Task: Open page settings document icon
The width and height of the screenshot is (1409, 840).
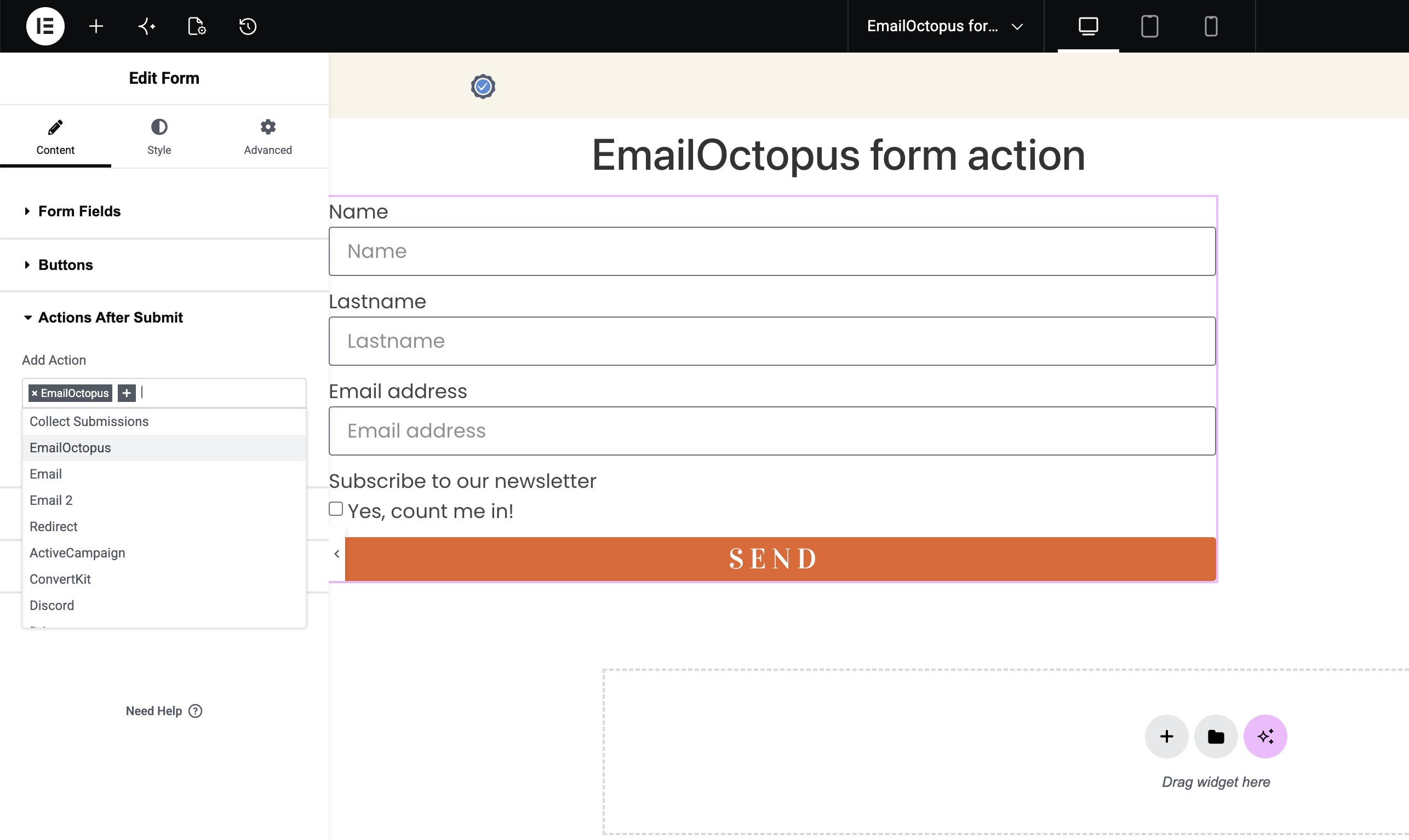Action: (x=197, y=26)
